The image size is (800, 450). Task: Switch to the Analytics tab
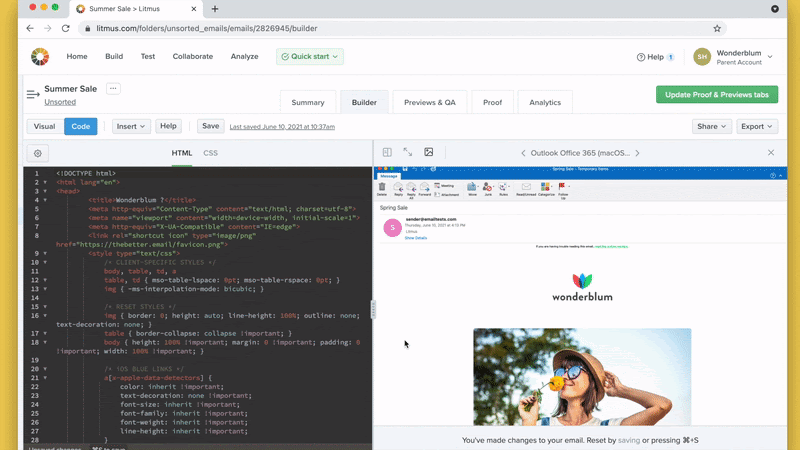[545, 102]
